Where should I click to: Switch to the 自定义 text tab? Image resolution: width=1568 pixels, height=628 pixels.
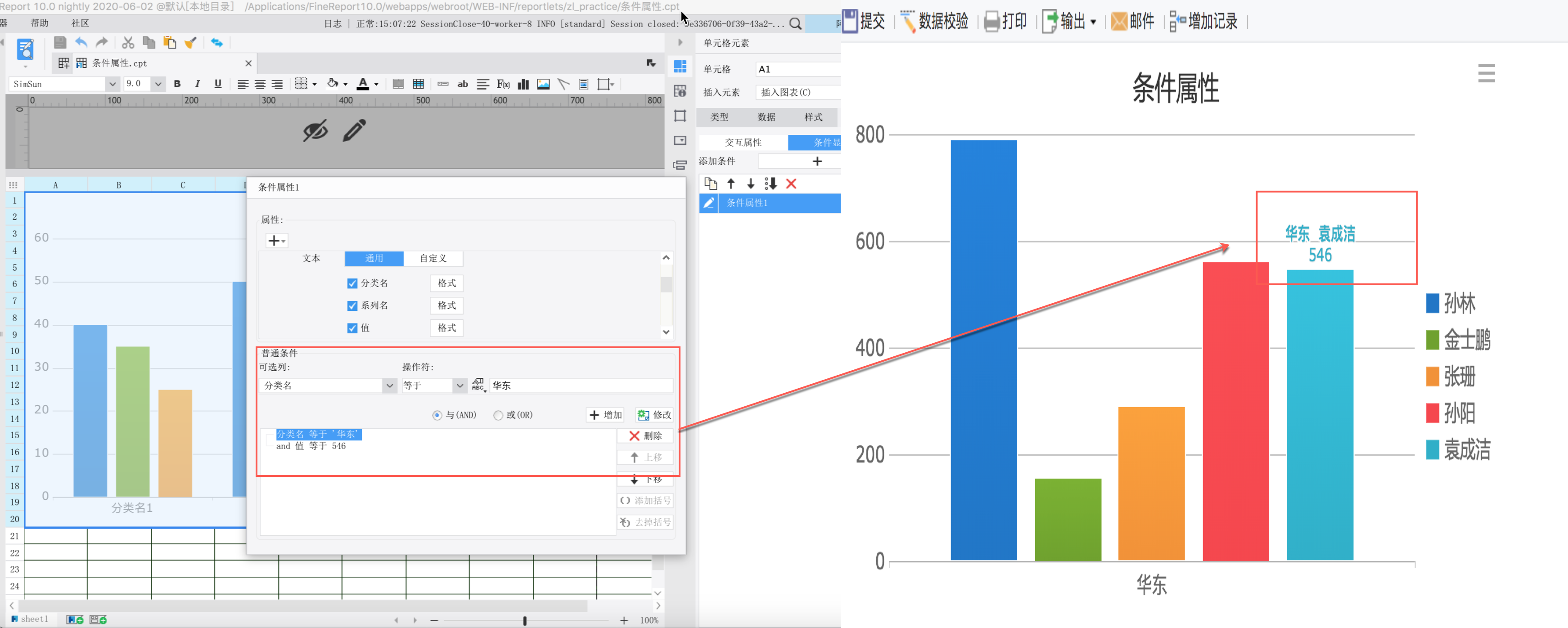coord(433,259)
